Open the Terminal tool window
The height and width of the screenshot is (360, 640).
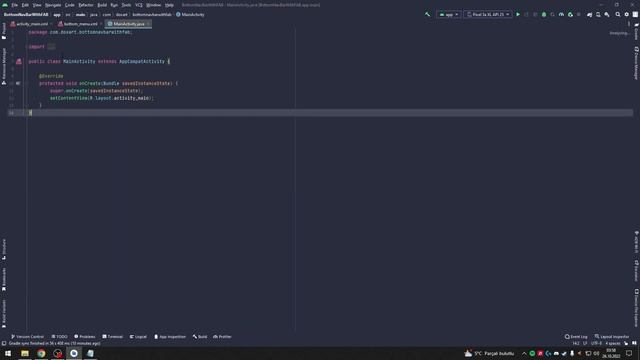[112, 337]
